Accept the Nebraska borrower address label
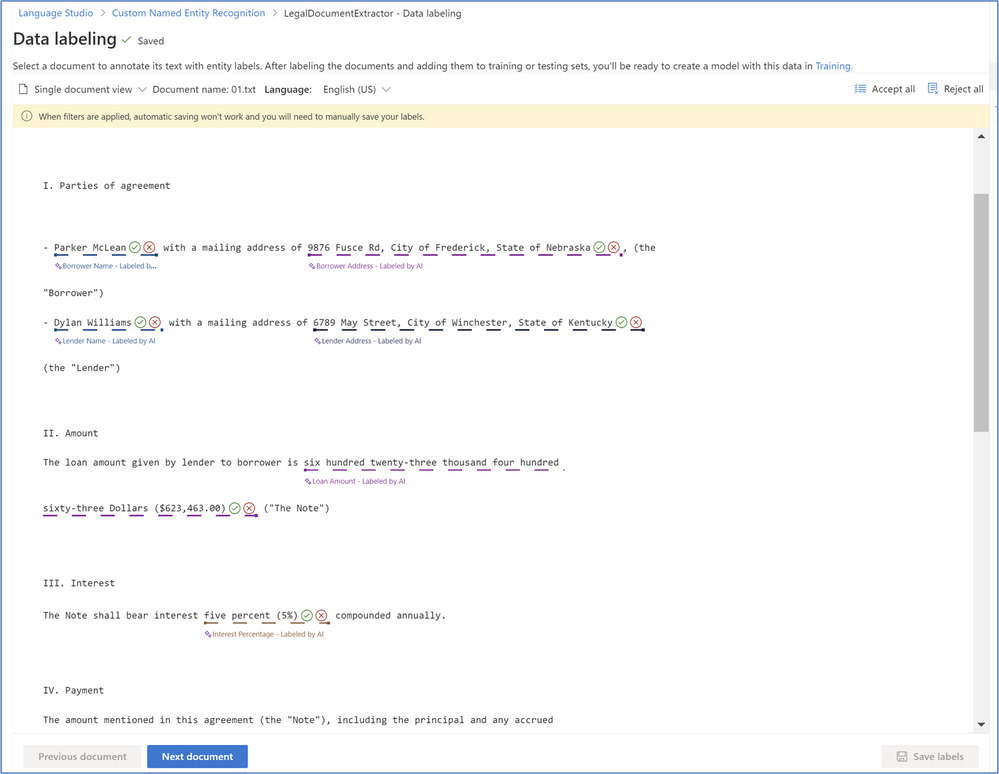The height and width of the screenshot is (774, 999). 600,247
